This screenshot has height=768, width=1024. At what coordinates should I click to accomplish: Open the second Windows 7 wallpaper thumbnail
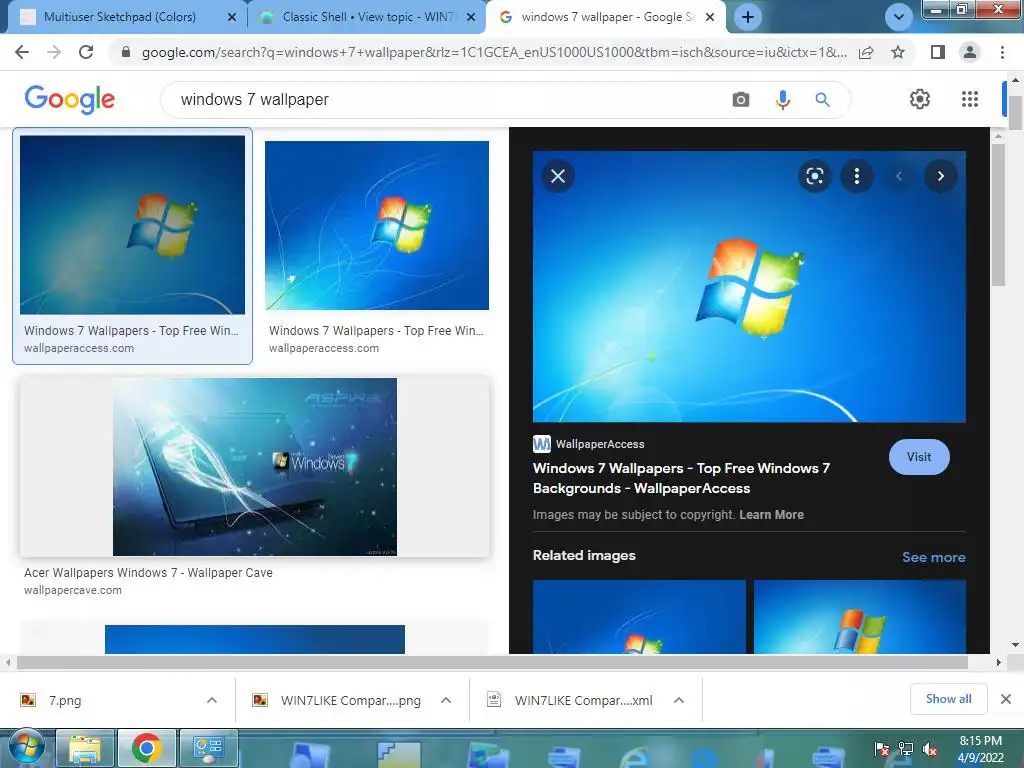tap(377, 225)
